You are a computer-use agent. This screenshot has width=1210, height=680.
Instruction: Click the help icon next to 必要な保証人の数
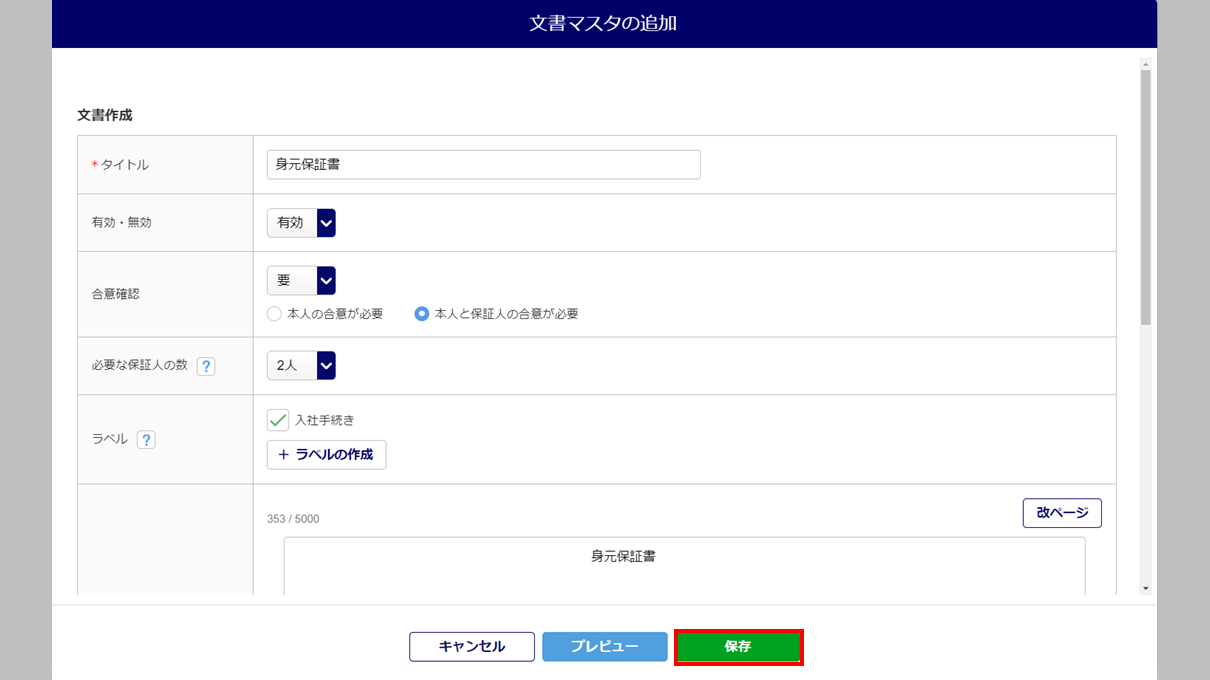[x=206, y=366]
